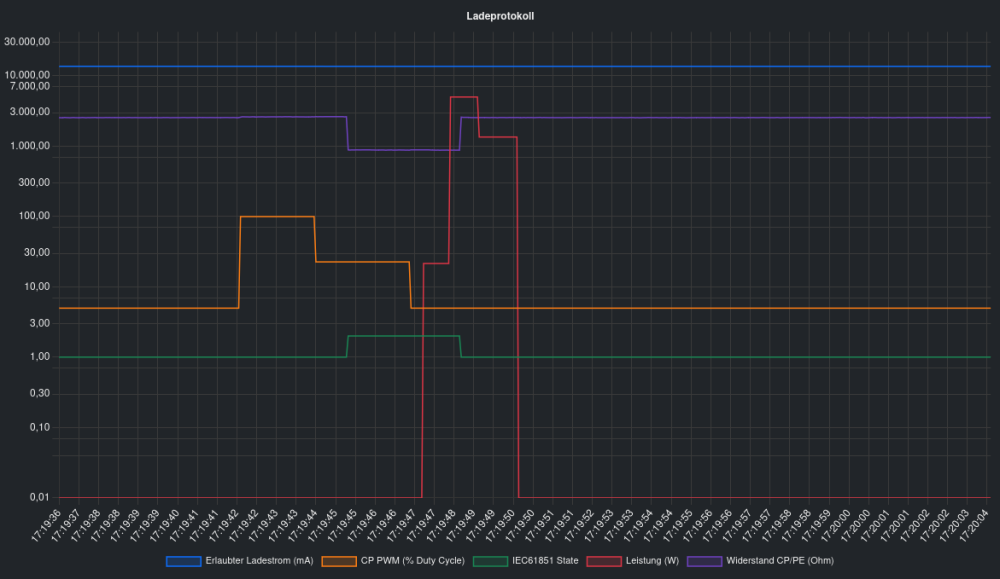This screenshot has height=579, width=1000.
Task: Click the 17:19:36 time axis label
Action: pos(46,525)
